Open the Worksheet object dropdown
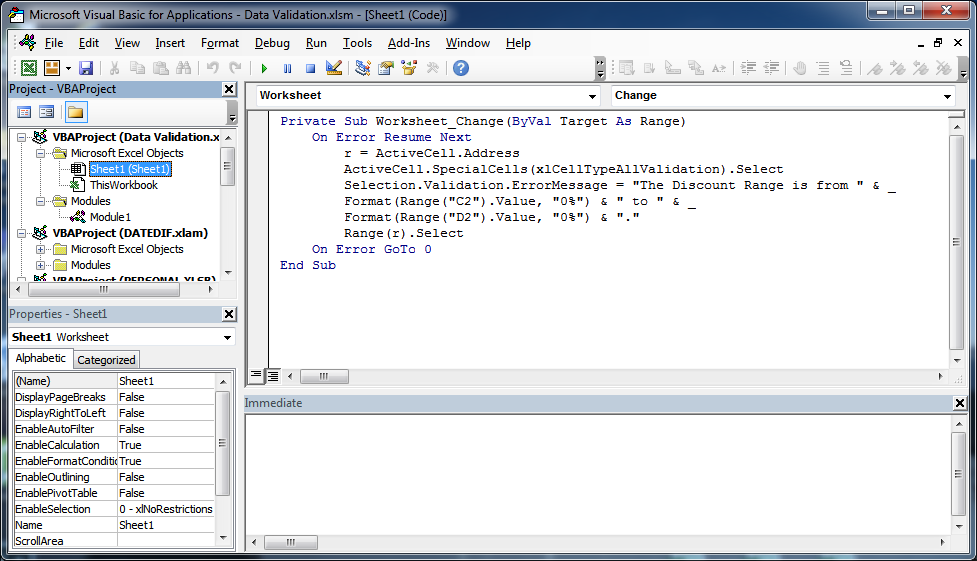Viewport: 977px width, 561px height. (x=592, y=96)
